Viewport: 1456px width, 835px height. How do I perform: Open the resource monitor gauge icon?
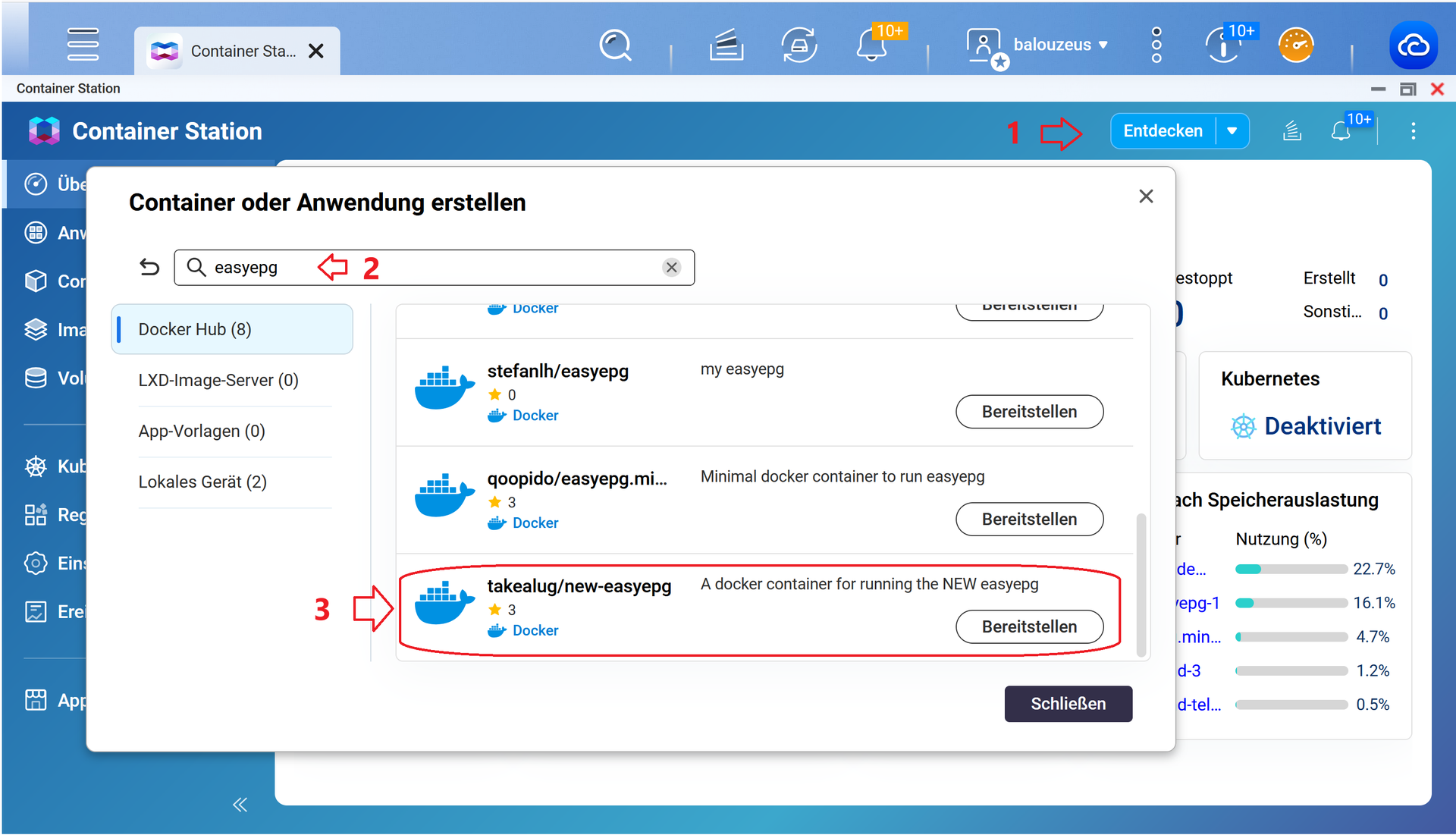[1296, 45]
